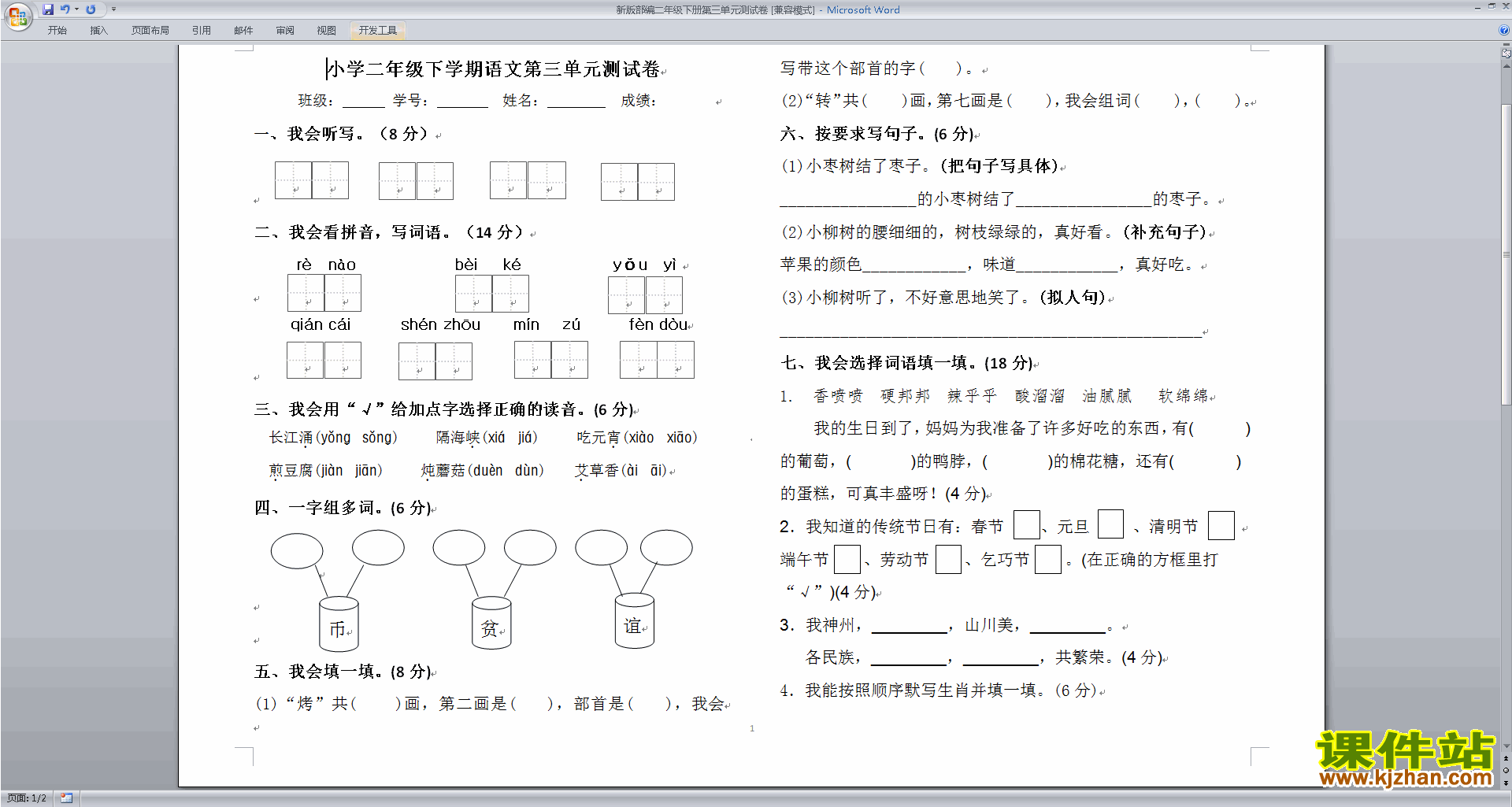Click heading 六、按要求写句子。(6 分)
This screenshot has width=1512, height=807.
pyautogui.click(x=877, y=134)
